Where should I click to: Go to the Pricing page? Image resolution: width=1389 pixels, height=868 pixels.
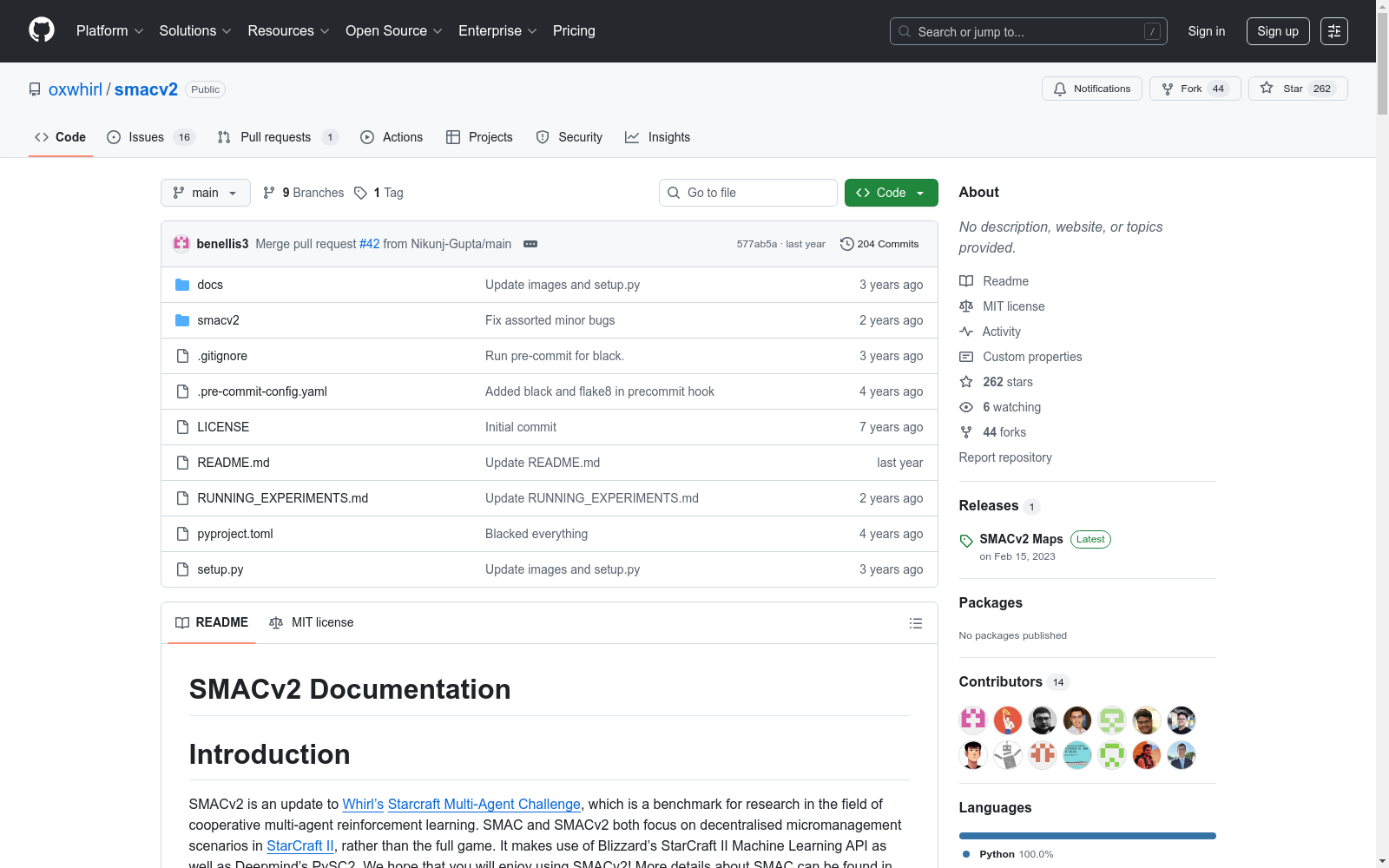tap(574, 31)
